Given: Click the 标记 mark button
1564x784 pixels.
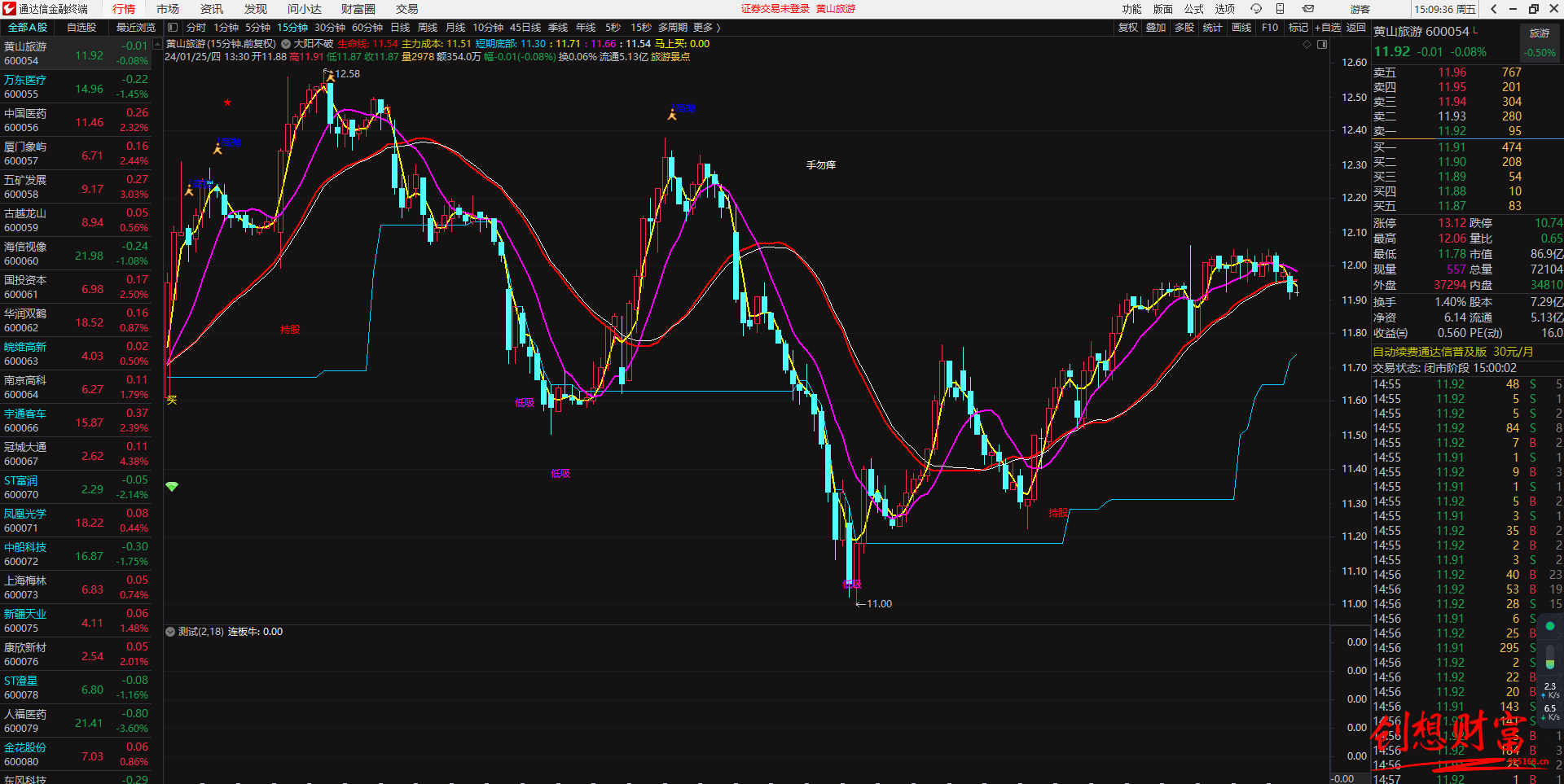Looking at the screenshot, I should coord(1298,28).
